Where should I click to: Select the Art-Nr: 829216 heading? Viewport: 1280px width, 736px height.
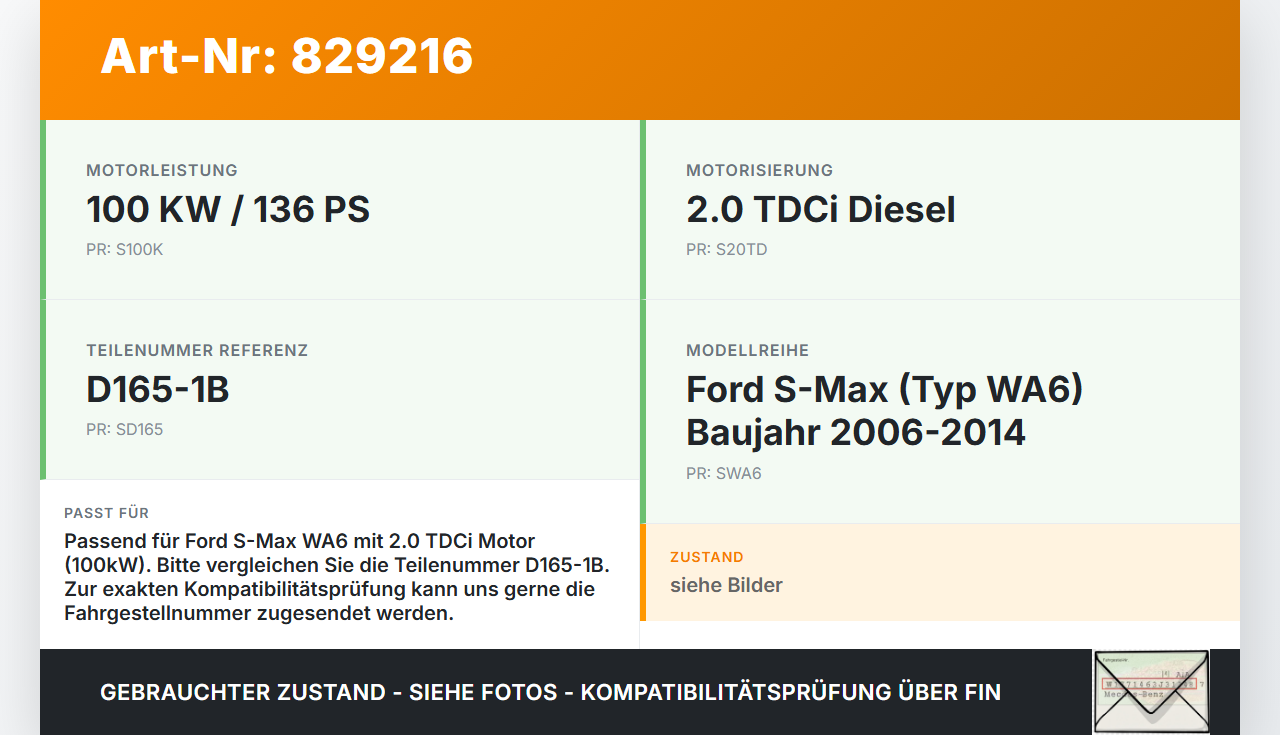pos(287,56)
